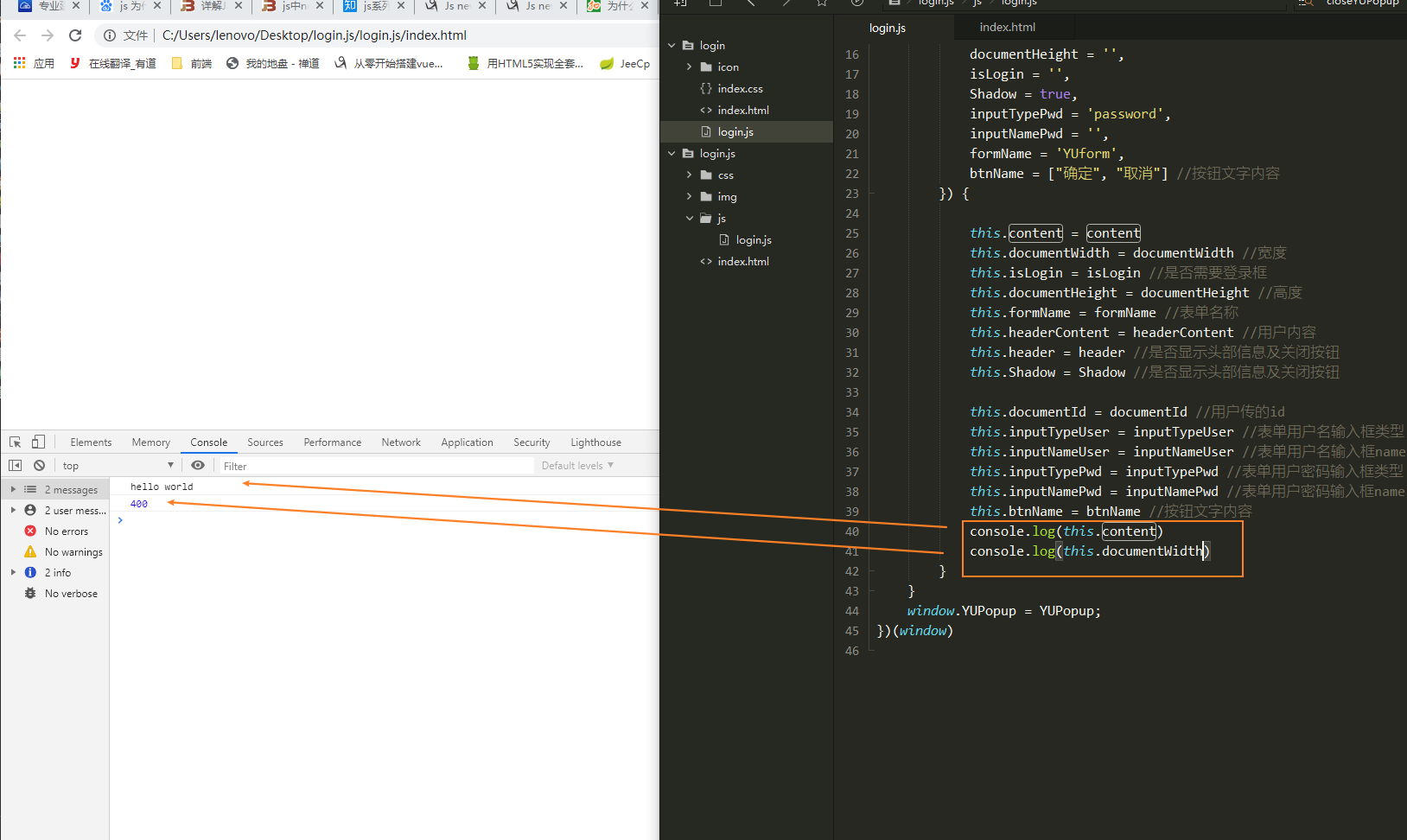This screenshot has height=840, width=1407.
Task: Click the browser address bar URL
Action: [315, 35]
